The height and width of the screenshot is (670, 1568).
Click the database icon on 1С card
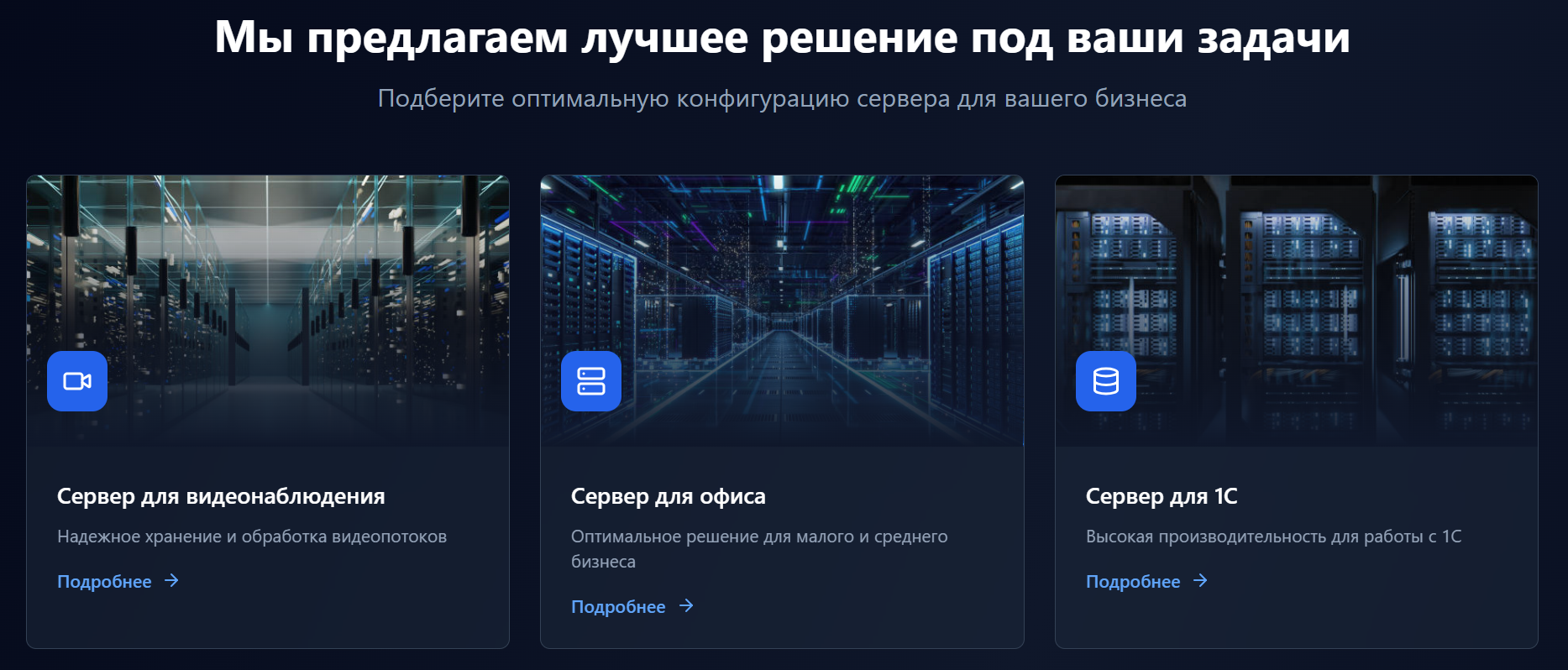[x=1106, y=381]
